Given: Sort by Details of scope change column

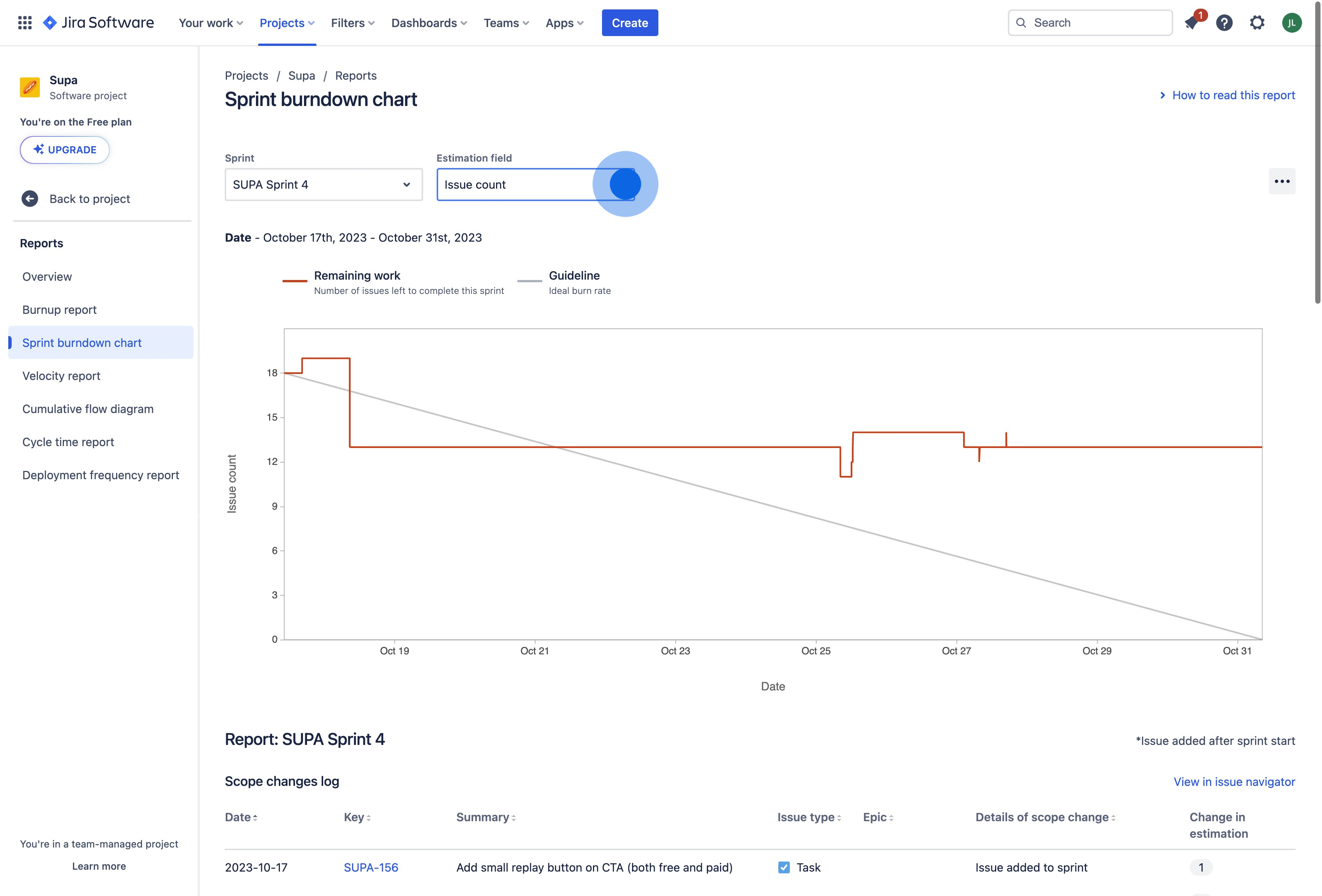Looking at the screenshot, I should [1045, 817].
